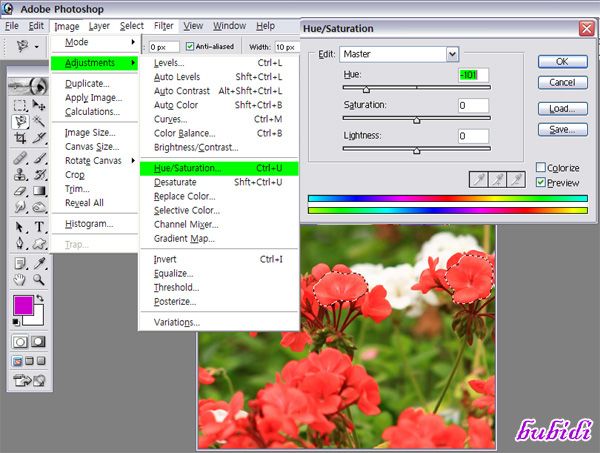This screenshot has height=453, width=600.
Task: Click the Saturation slider handle
Action: tap(416, 120)
